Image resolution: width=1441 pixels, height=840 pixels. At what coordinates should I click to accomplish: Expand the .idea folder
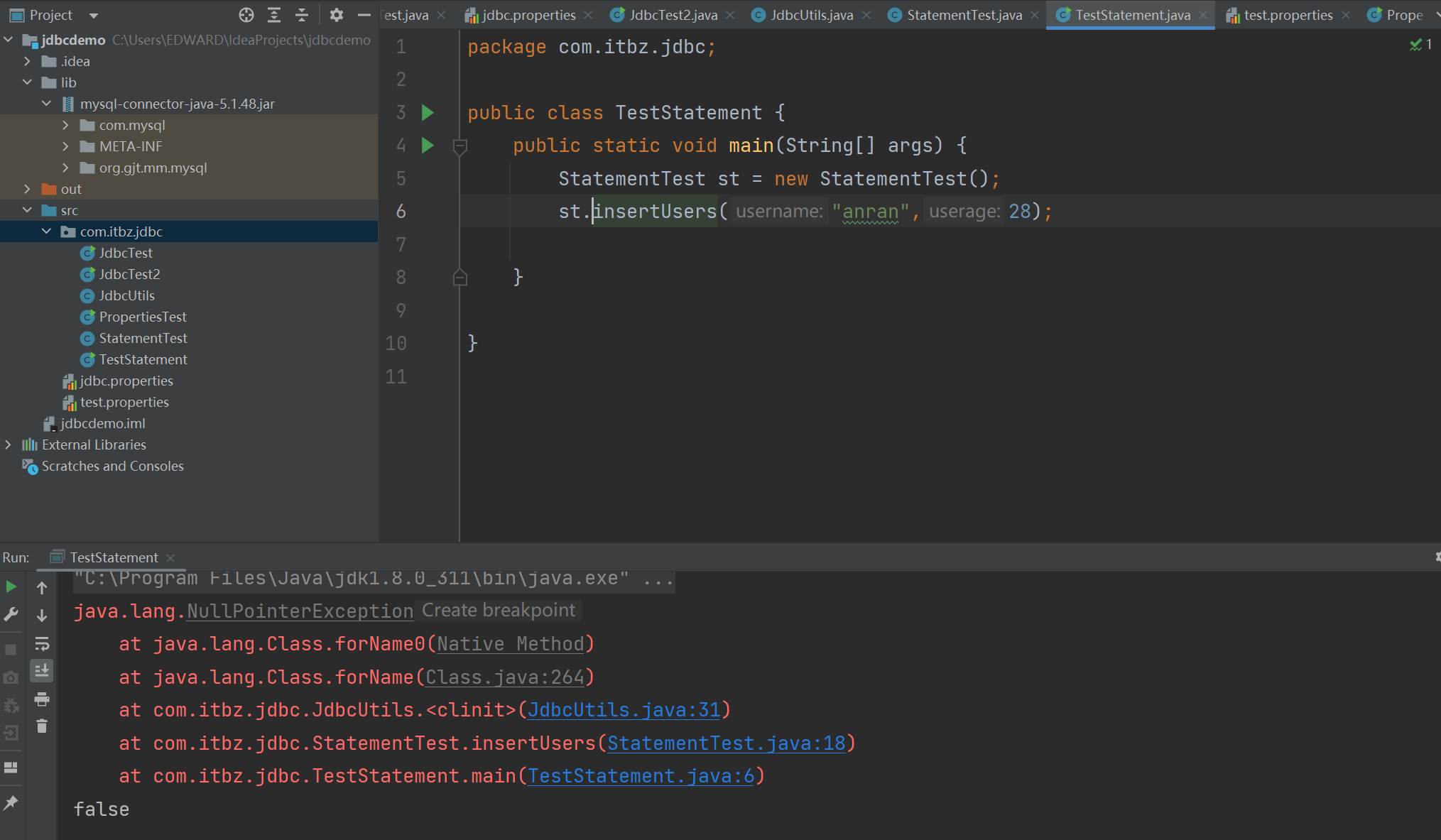[x=27, y=61]
